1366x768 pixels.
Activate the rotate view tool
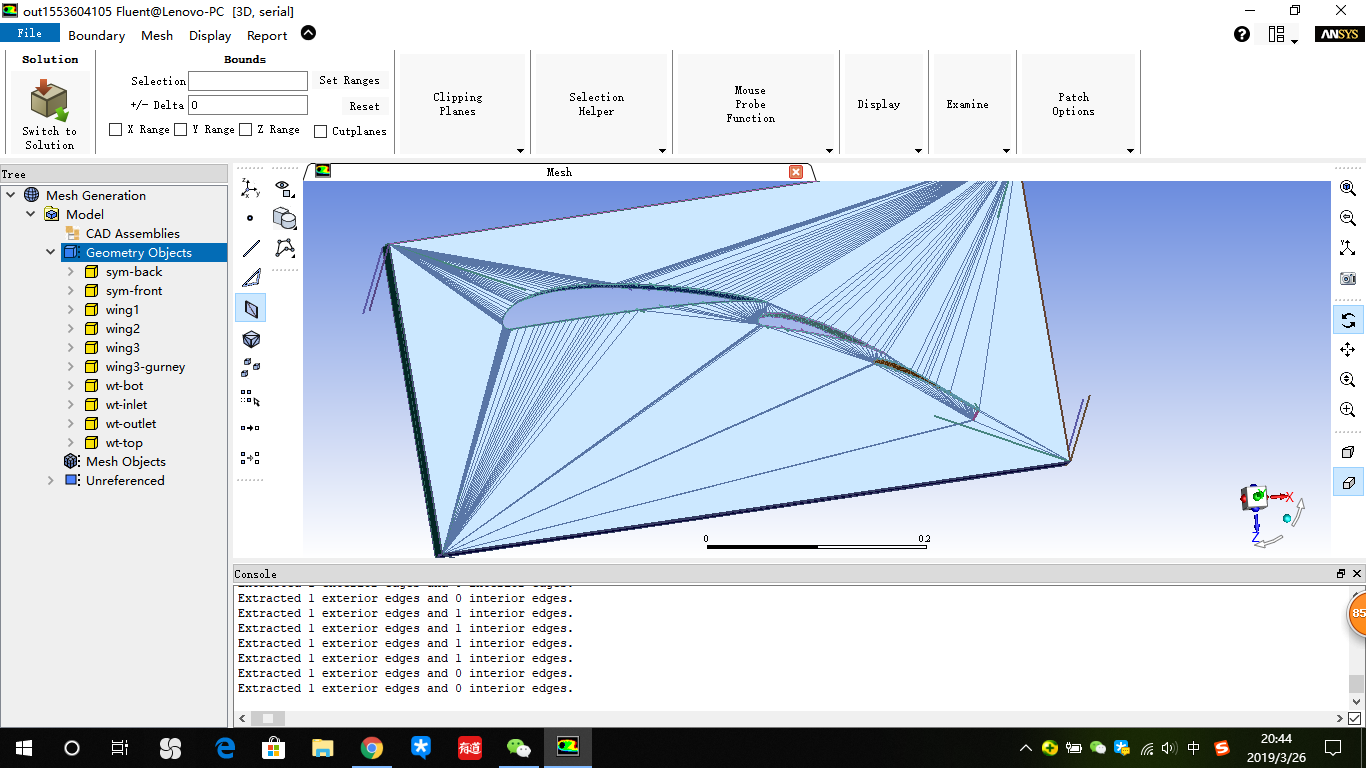point(1348,320)
